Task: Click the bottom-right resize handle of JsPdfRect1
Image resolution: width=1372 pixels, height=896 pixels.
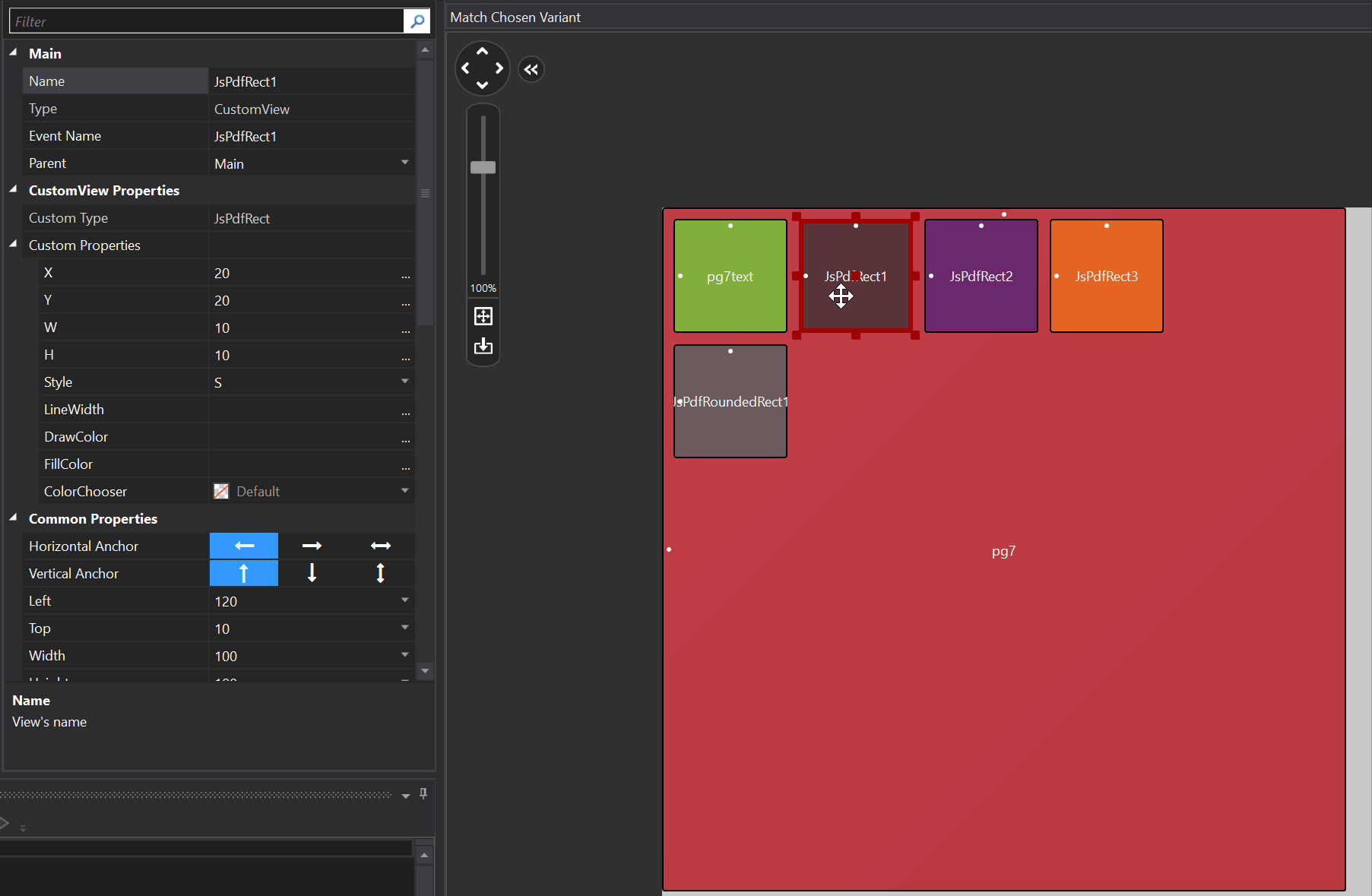Action: [915, 335]
